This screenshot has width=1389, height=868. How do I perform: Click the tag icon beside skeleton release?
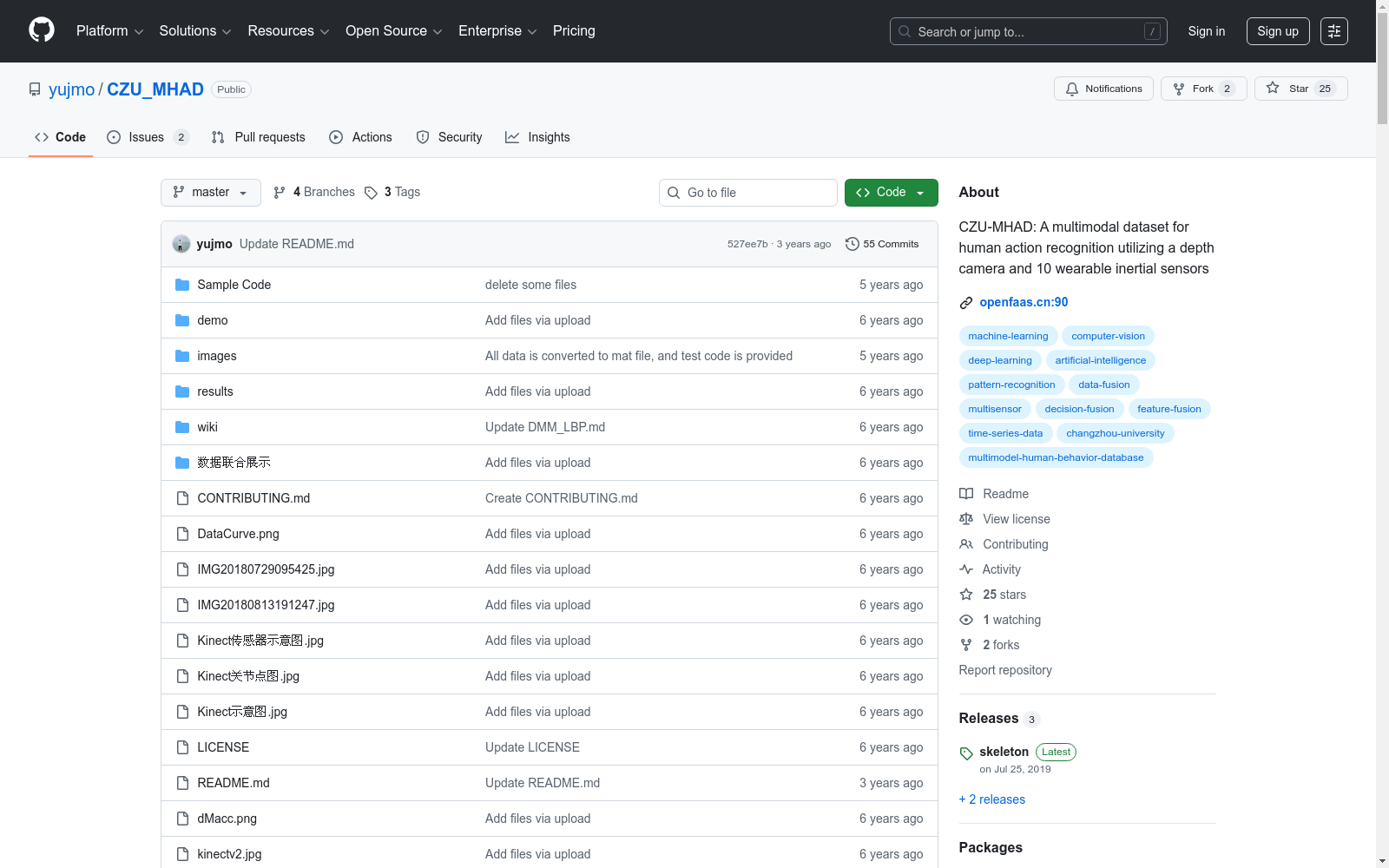click(966, 753)
